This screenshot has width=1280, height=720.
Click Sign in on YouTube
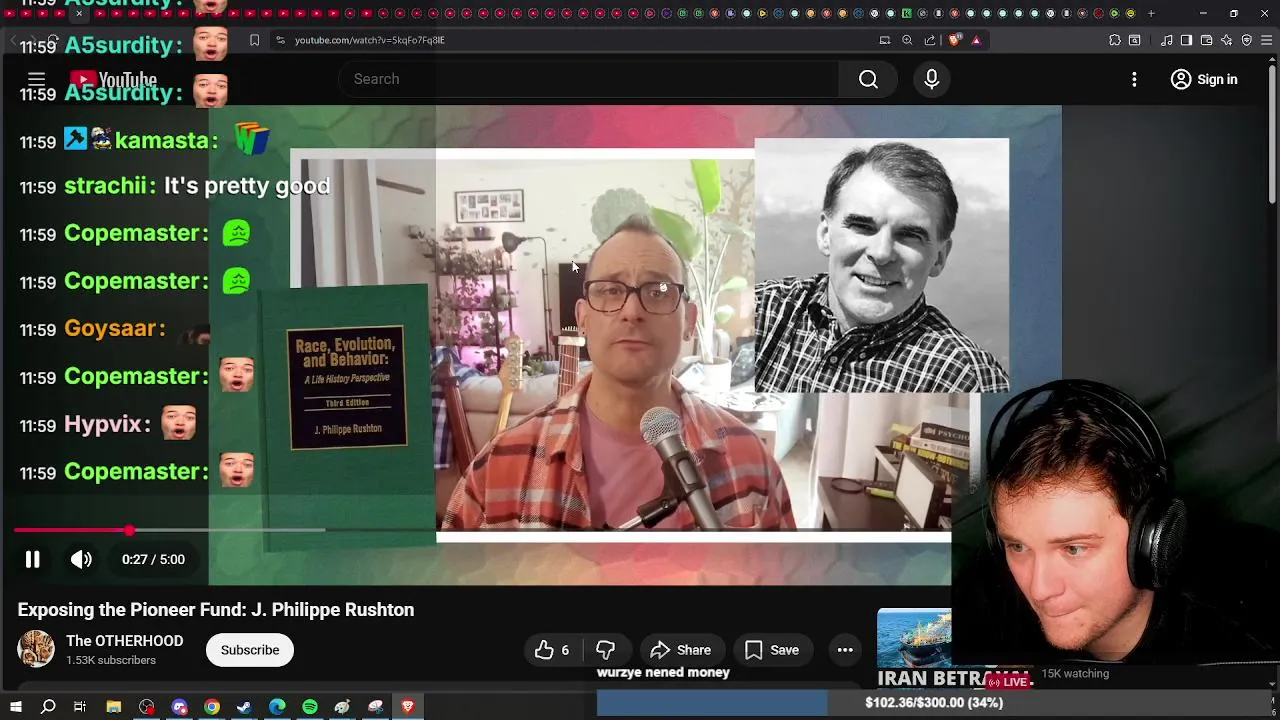pyautogui.click(x=1204, y=79)
